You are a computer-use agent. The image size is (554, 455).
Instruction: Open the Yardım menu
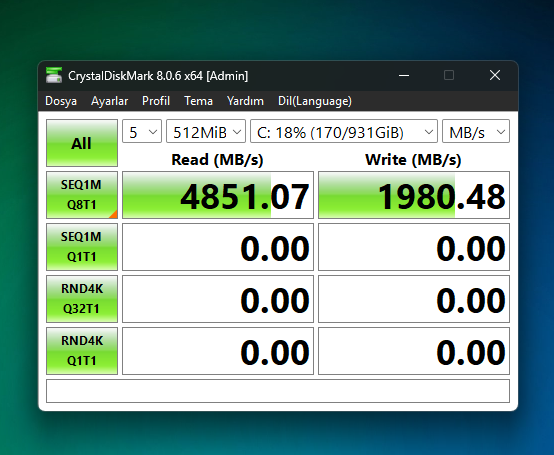pos(245,101)
